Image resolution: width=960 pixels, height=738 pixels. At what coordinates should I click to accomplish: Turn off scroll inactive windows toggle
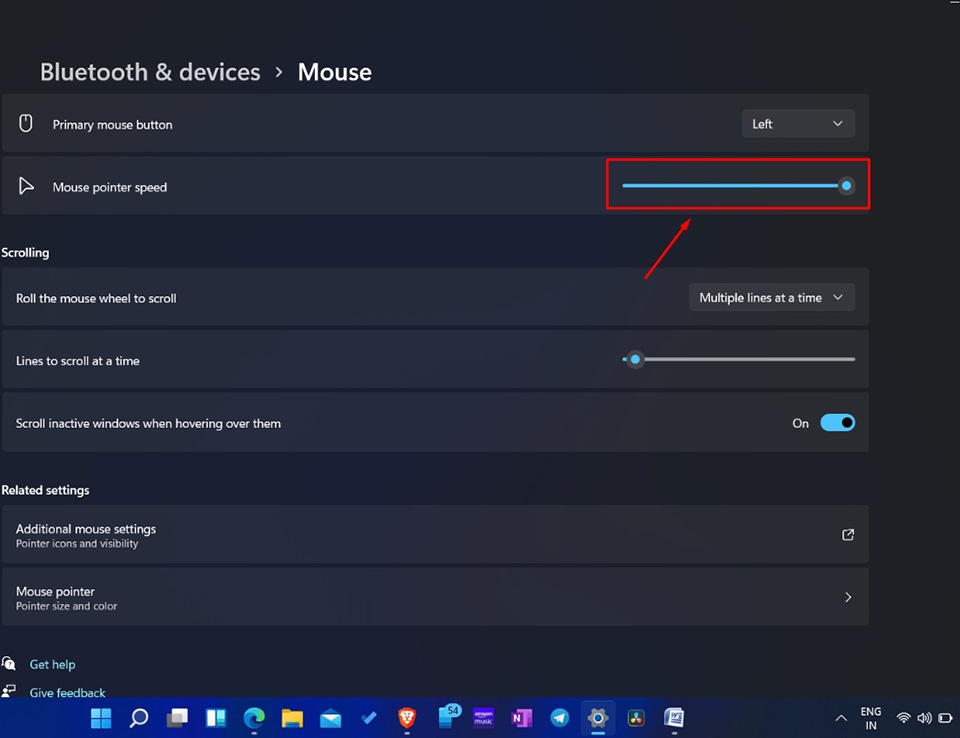tap(837, 423)
